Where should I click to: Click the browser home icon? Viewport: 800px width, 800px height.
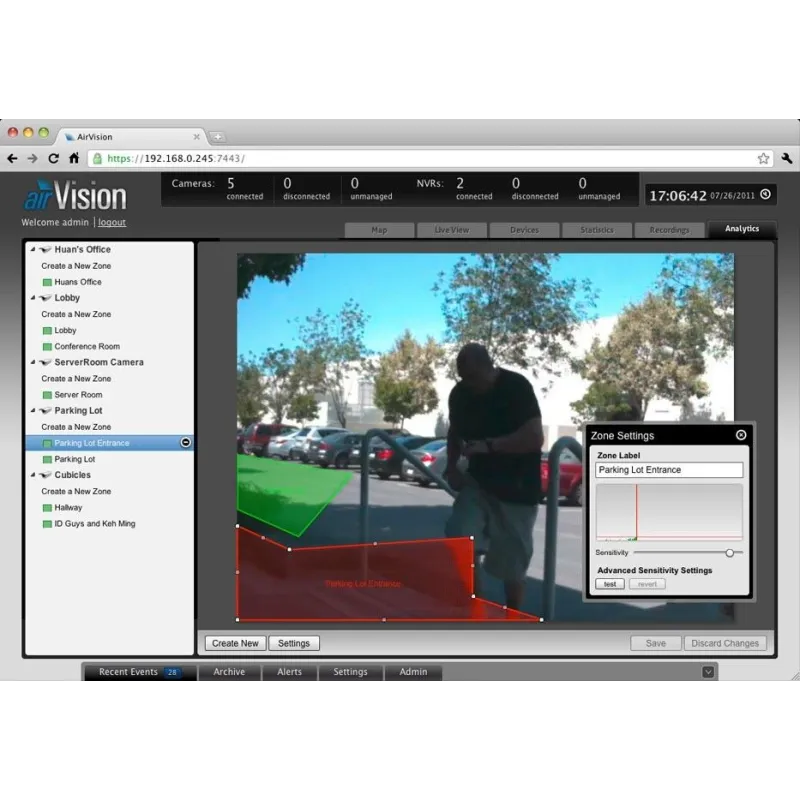73,158
